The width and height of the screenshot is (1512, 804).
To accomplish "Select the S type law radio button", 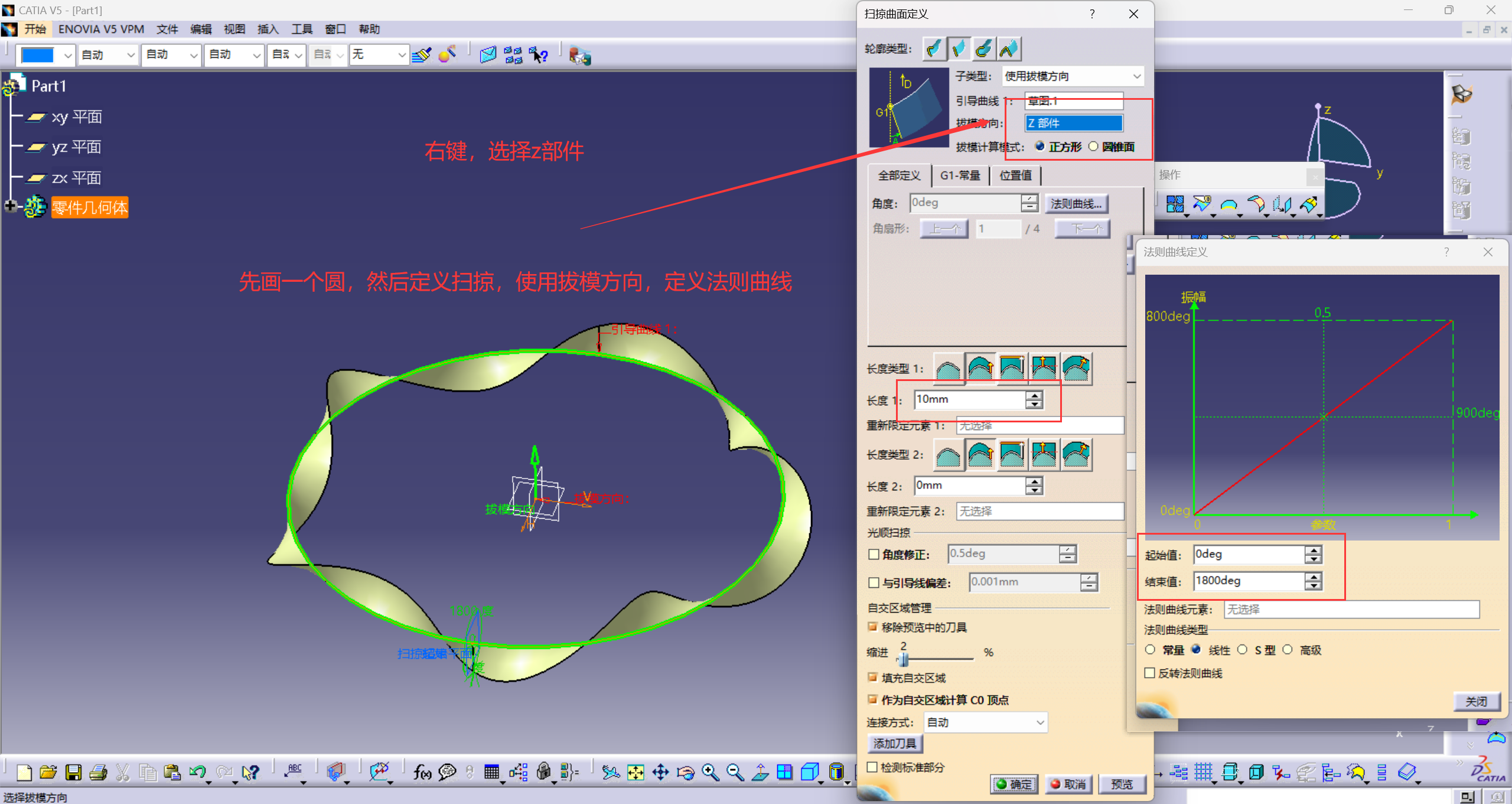I will coord(1242,650).
